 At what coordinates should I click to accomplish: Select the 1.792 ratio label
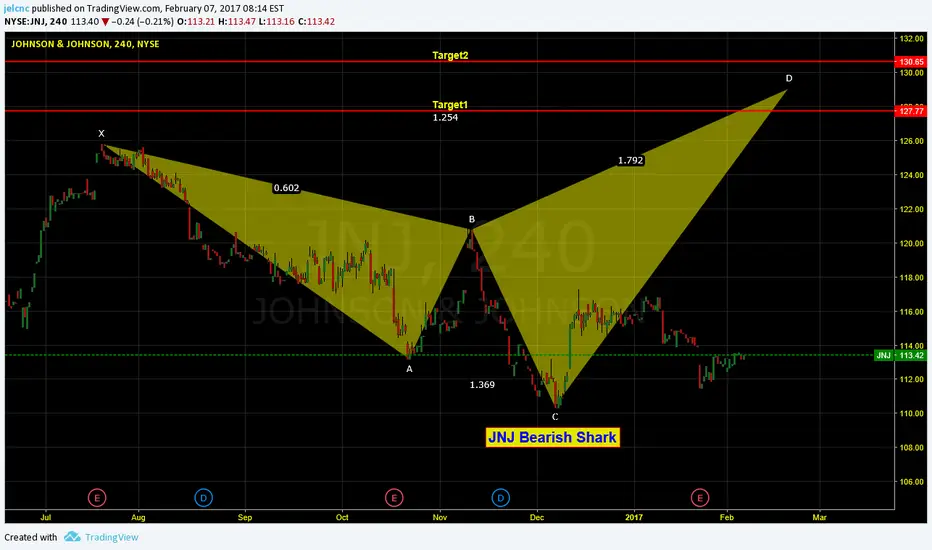tap(630, 160)
